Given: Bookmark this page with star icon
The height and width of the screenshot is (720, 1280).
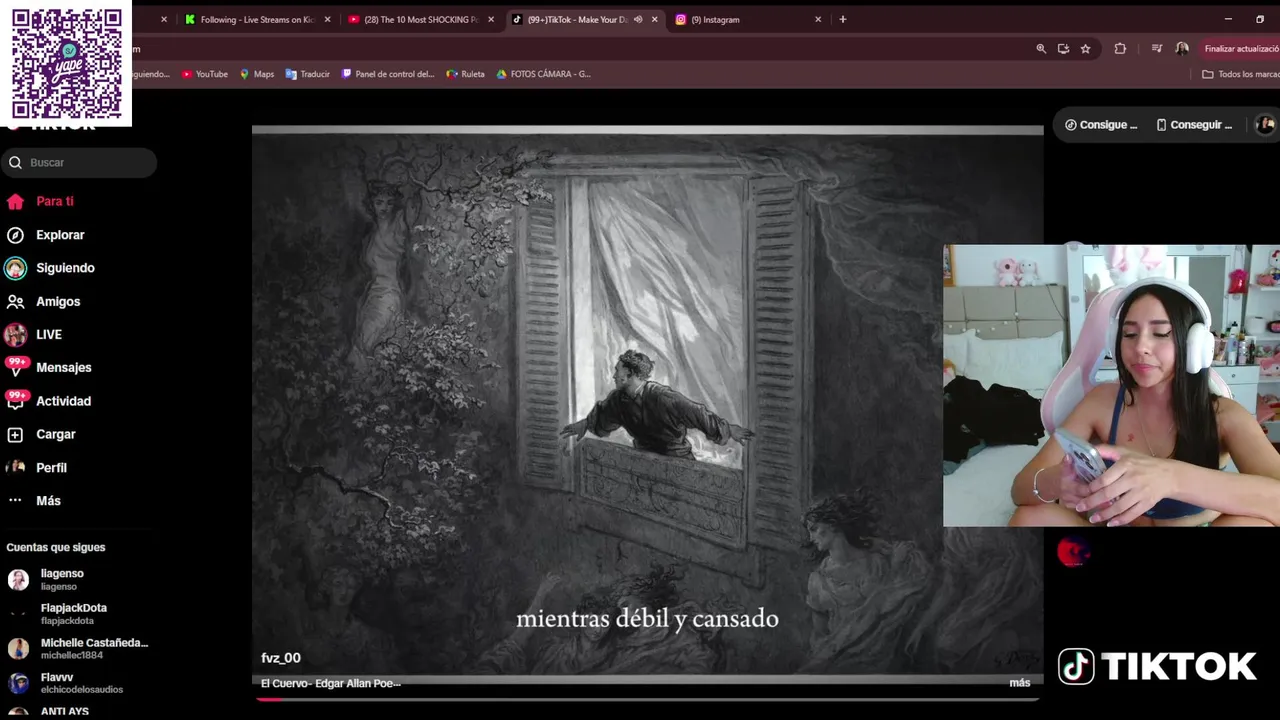Looking at the screenshot, I should tap(1085, 48).
